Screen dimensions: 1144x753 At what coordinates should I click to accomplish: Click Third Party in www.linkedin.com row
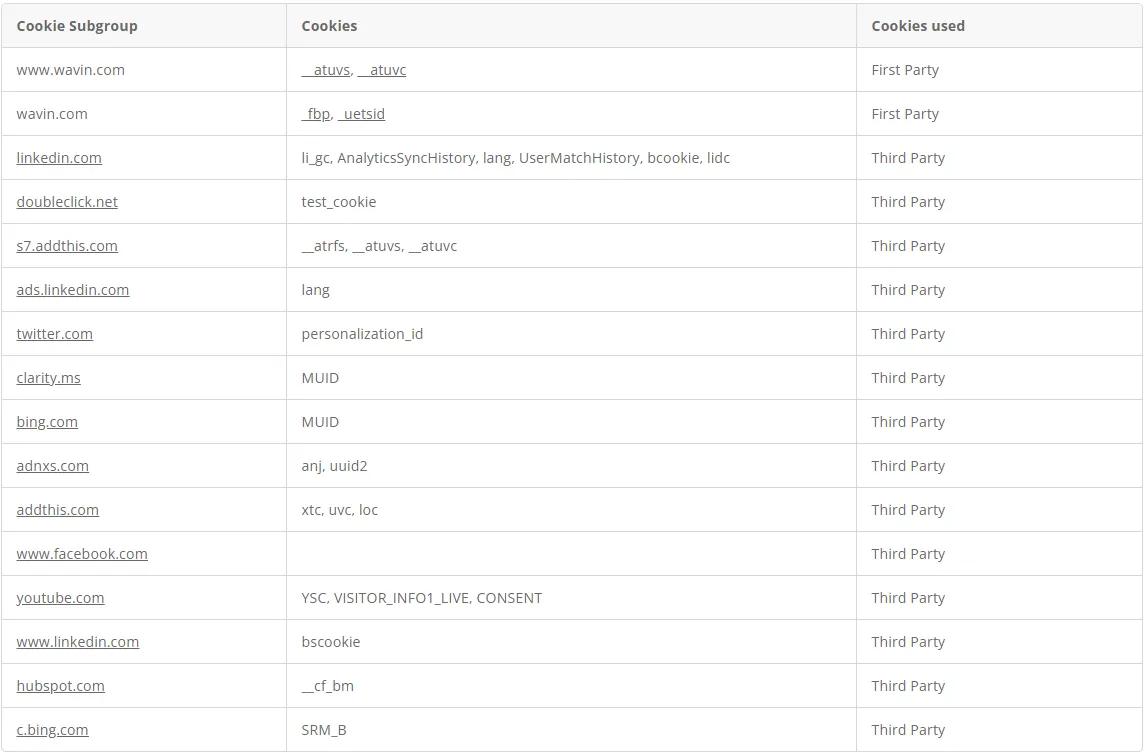click(908, 642)
